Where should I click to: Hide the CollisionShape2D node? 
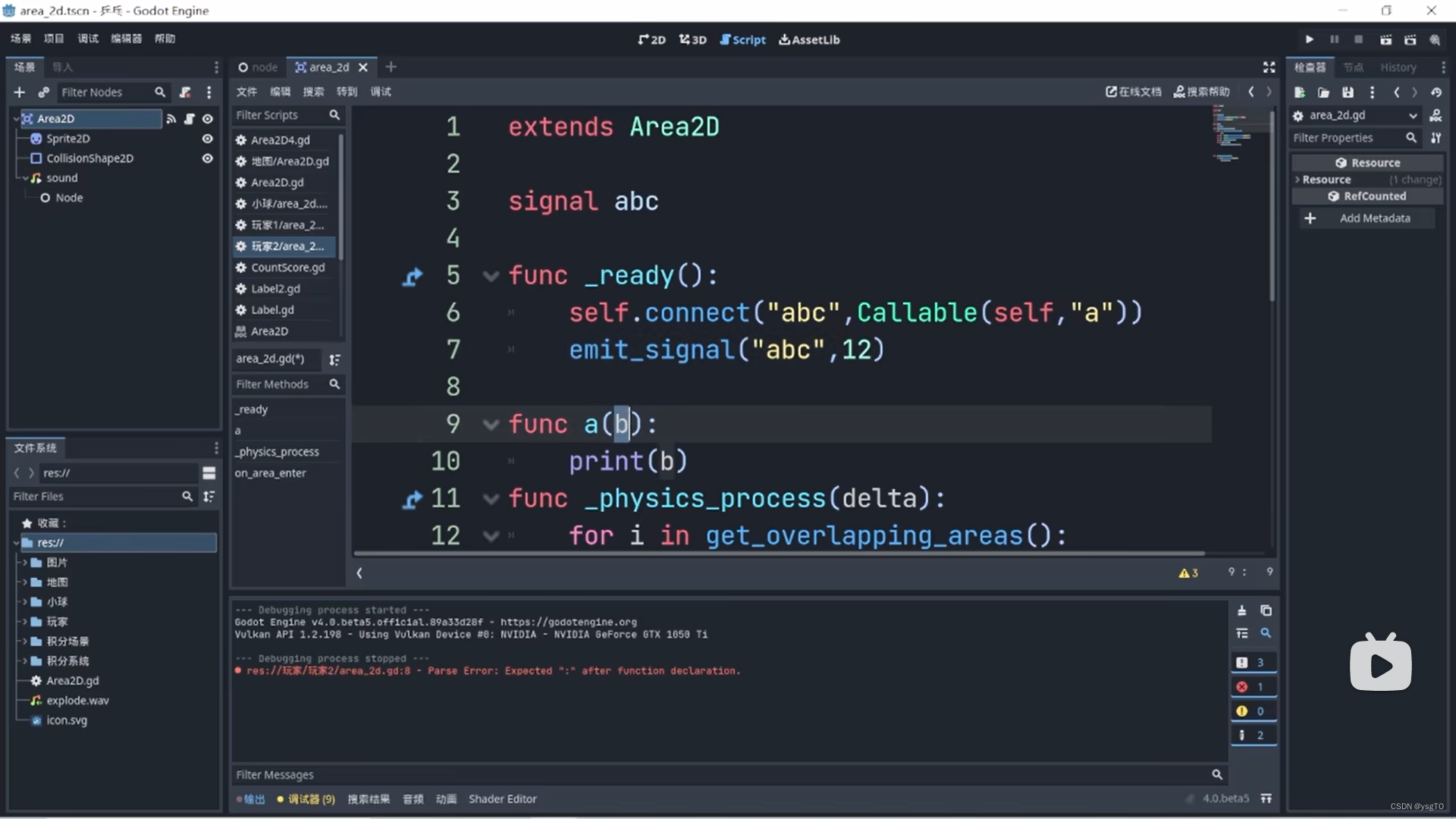(207, 158)
